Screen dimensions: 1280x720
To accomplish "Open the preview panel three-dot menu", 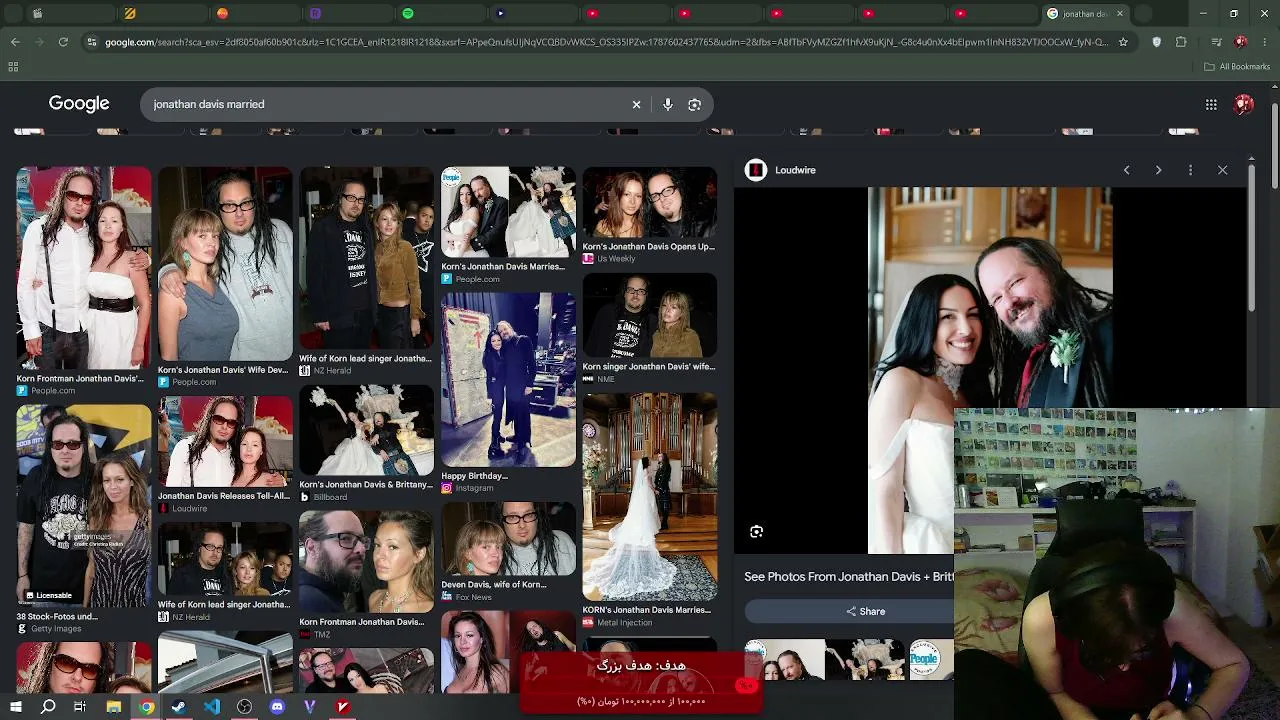I will coord(1190,170).
